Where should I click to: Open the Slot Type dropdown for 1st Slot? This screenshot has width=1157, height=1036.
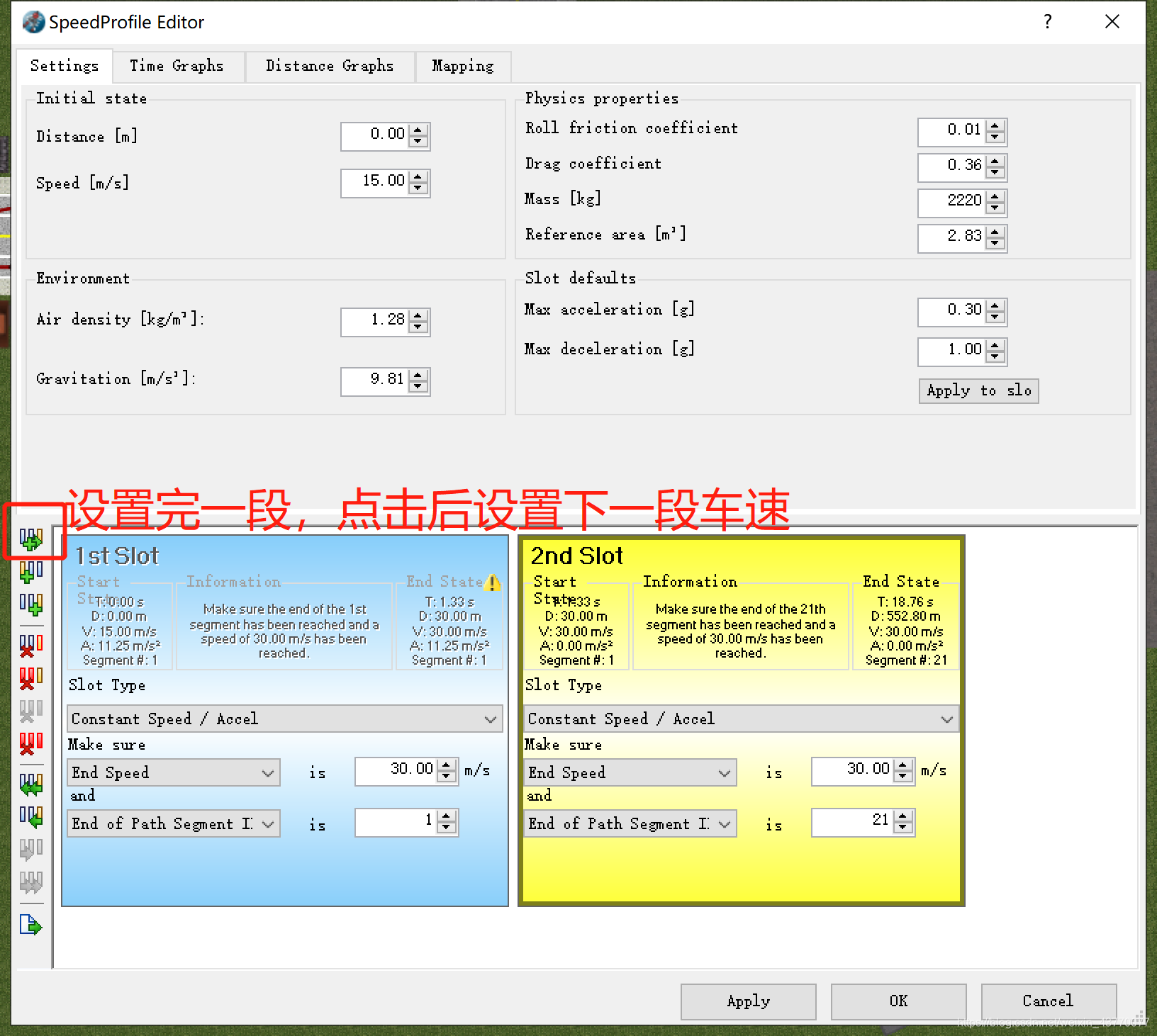(491, 719)
